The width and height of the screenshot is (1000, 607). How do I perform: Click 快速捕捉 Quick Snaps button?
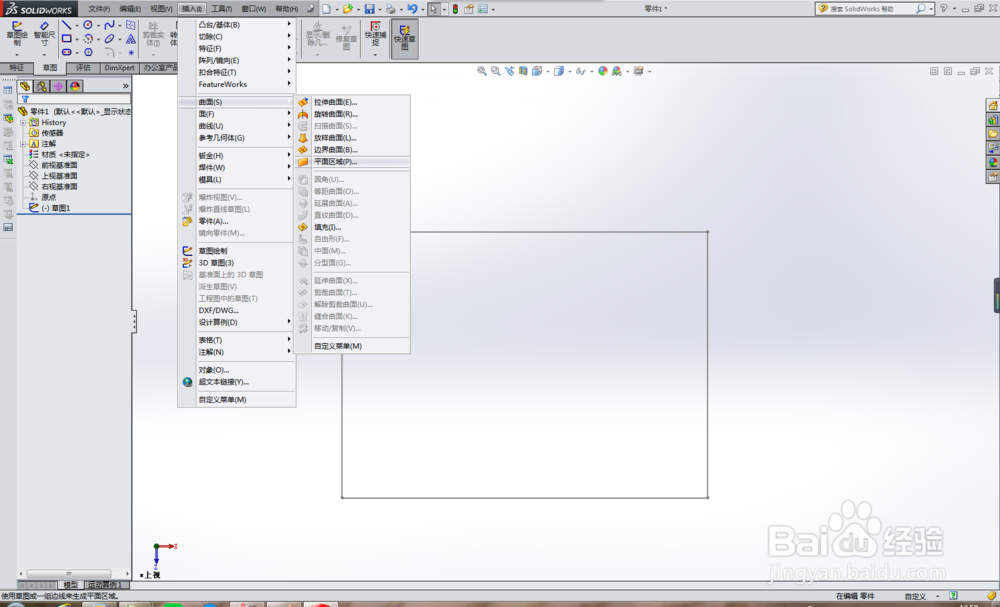click(376, 35)
